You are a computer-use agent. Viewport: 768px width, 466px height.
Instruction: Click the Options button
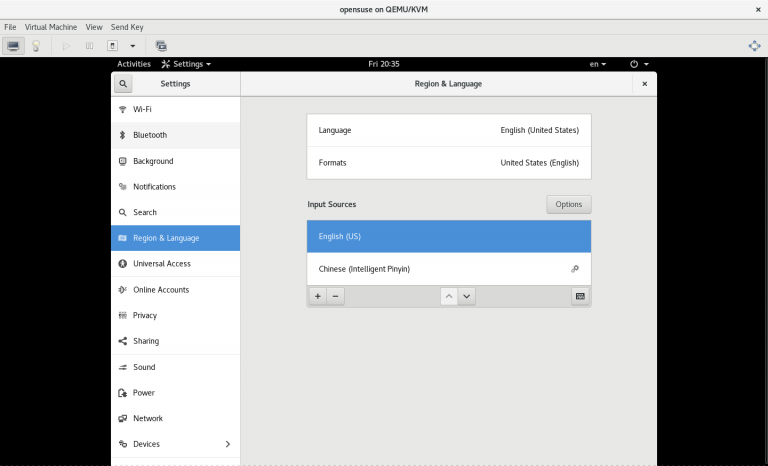[x=569, y=204]
